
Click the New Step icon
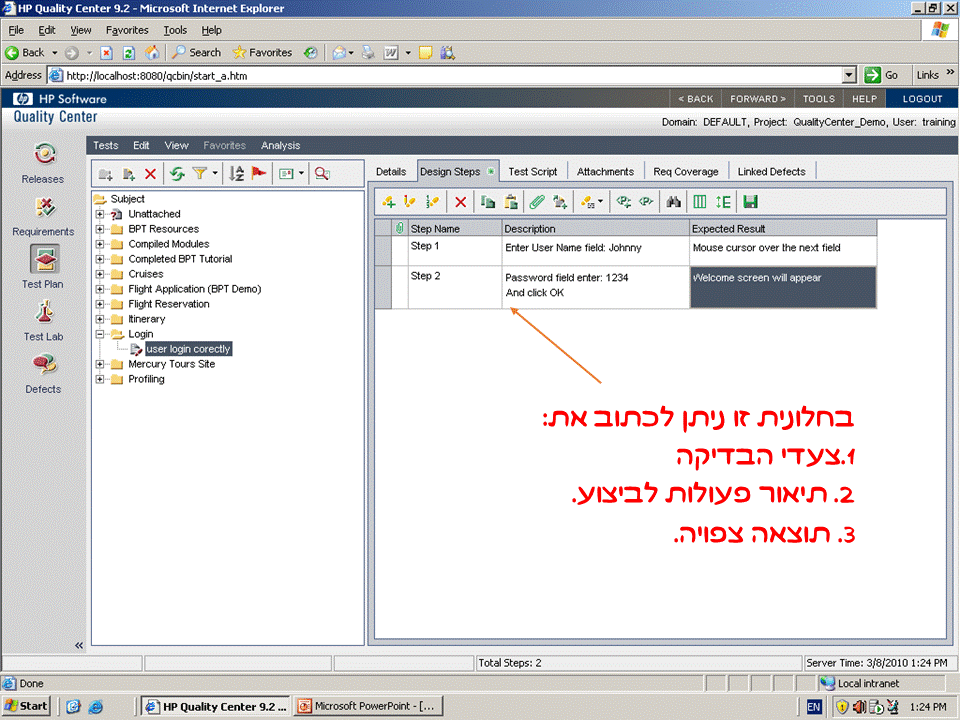[x=389, y=202]
